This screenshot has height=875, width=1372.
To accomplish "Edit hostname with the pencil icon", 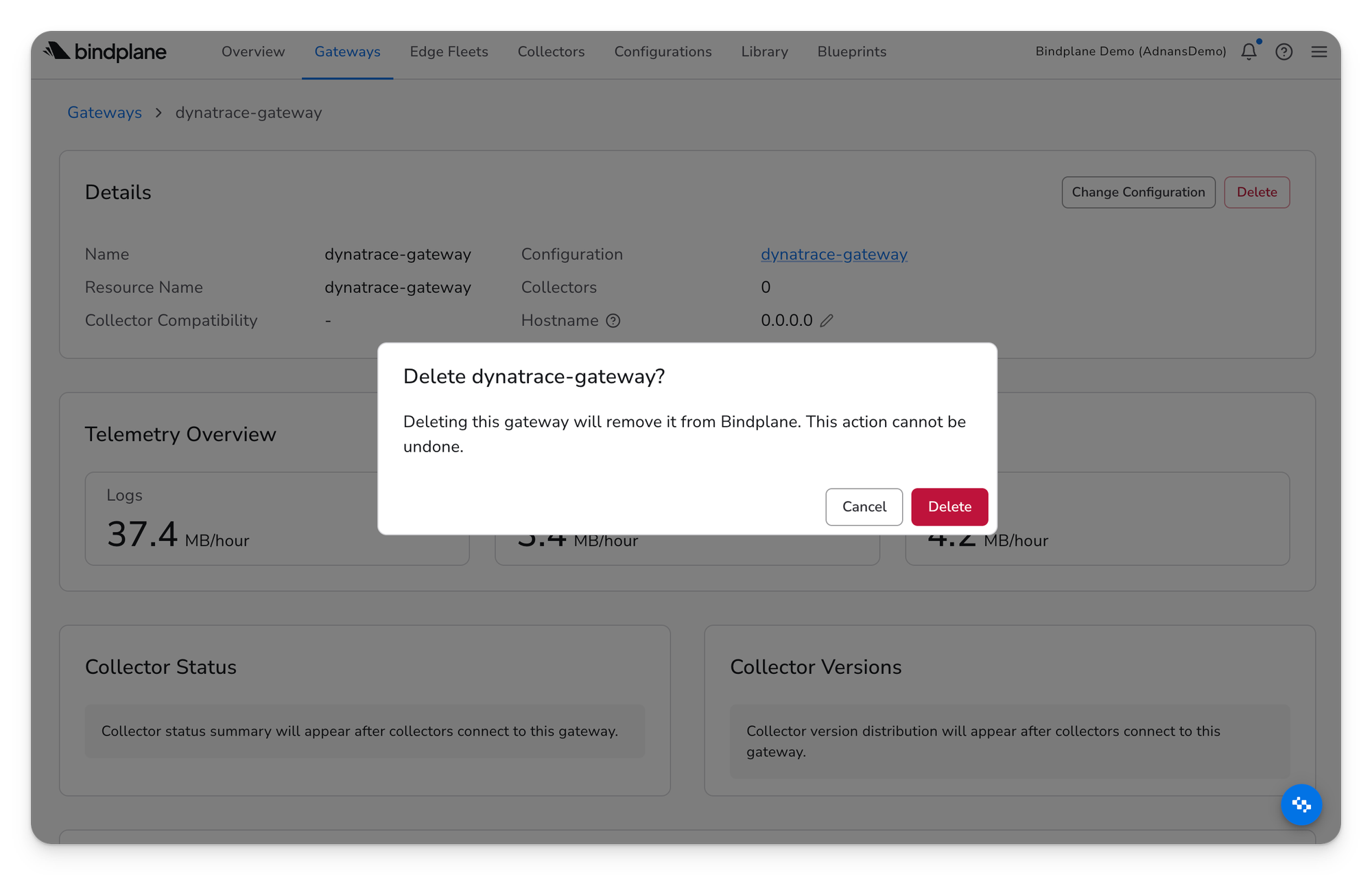I will [x=827, y=320].
